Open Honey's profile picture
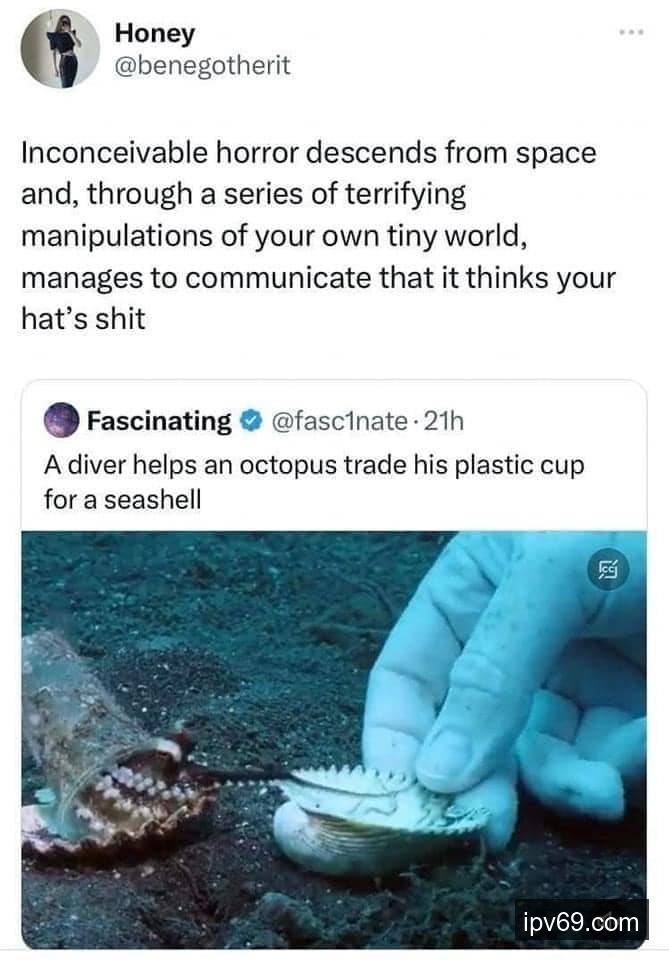 point(60,49)
